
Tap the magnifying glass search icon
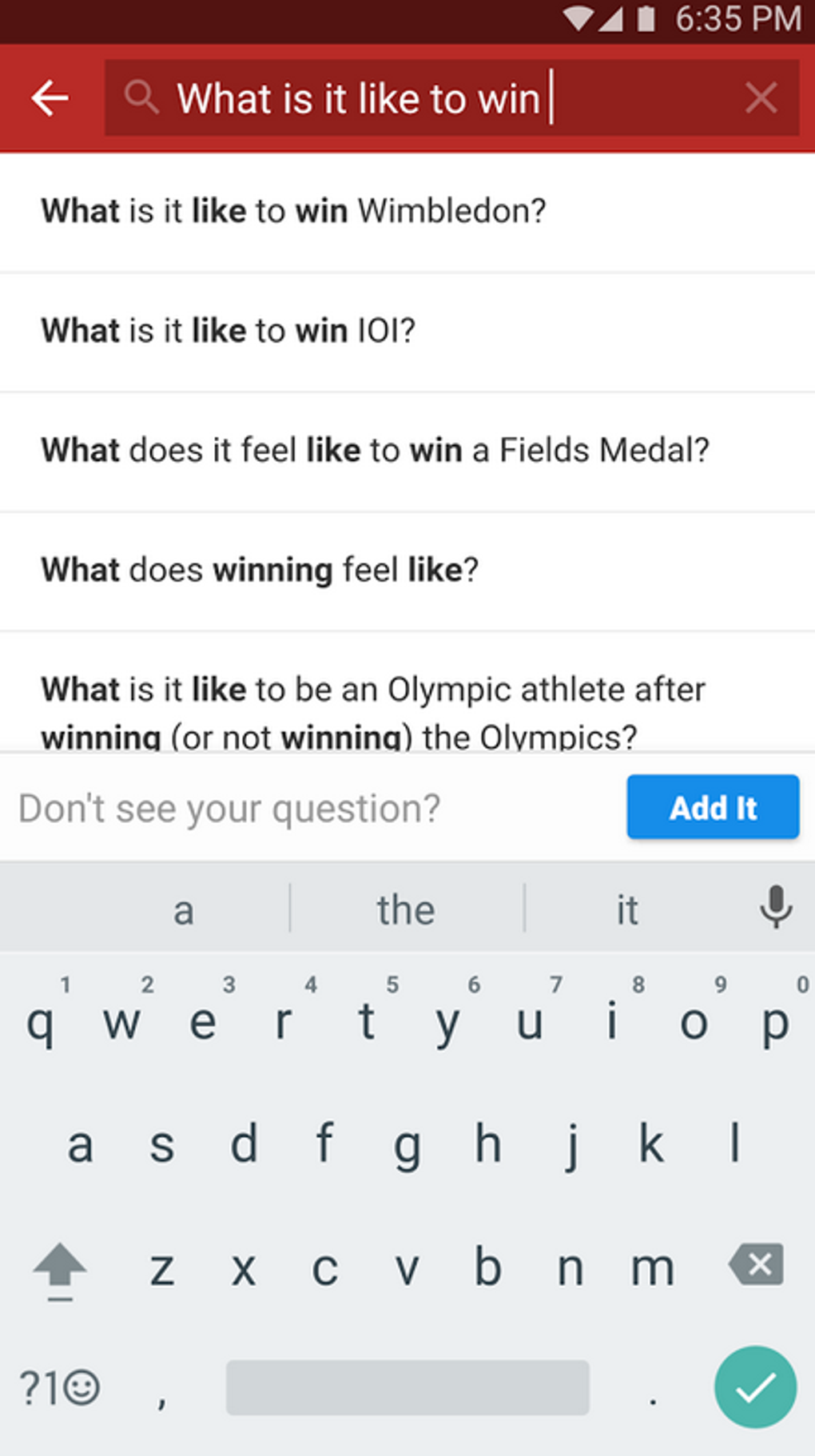(x=141, y=97)
